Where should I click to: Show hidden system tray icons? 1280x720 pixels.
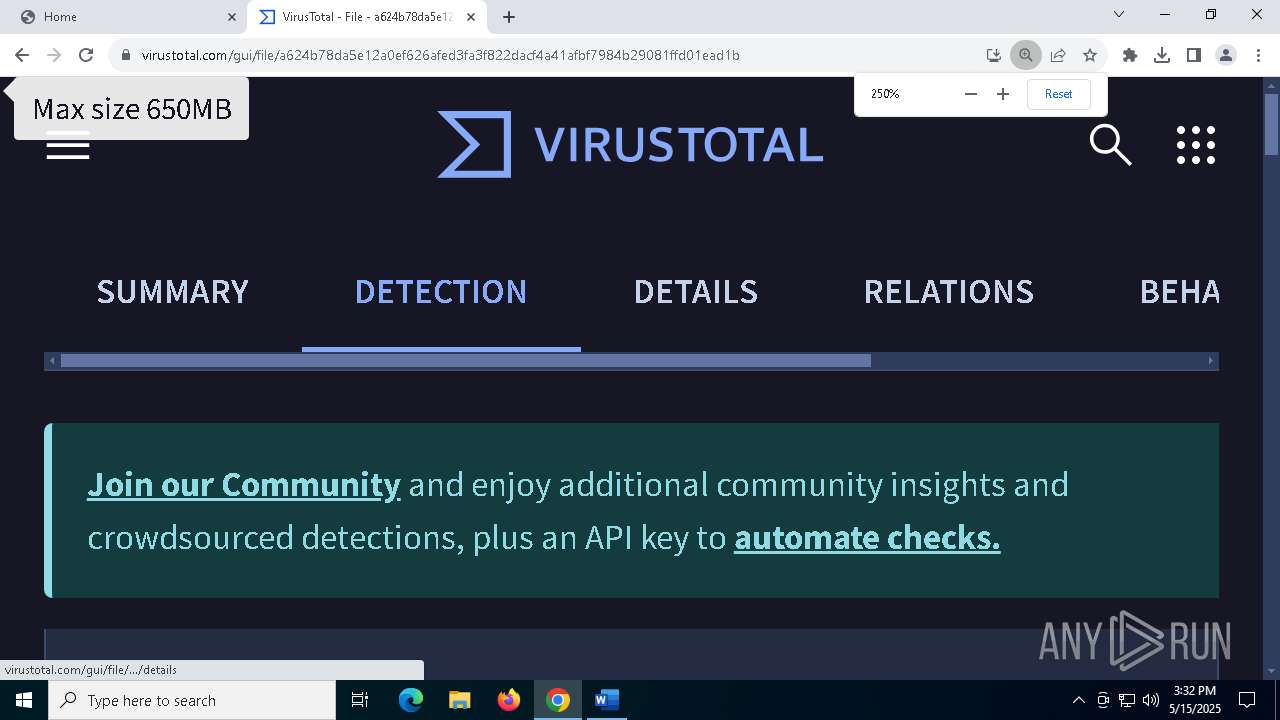(x=1078, y=700)
